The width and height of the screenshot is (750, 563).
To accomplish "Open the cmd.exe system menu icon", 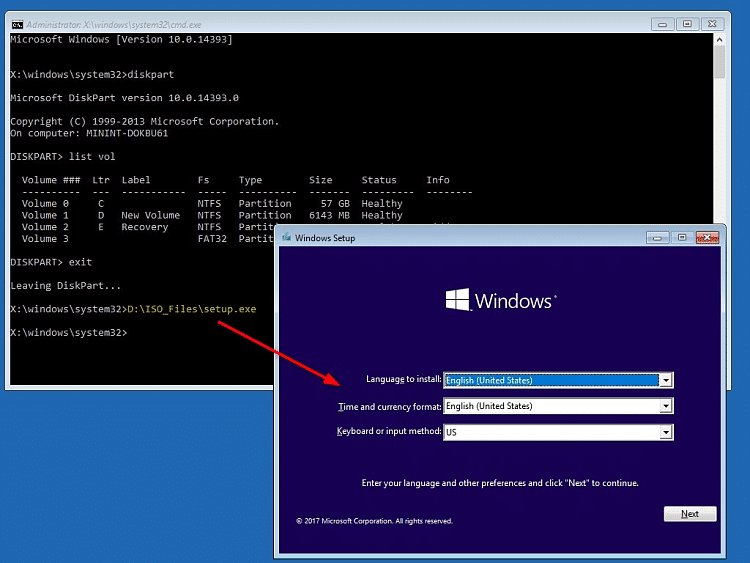I will click(x=17, y=23).
